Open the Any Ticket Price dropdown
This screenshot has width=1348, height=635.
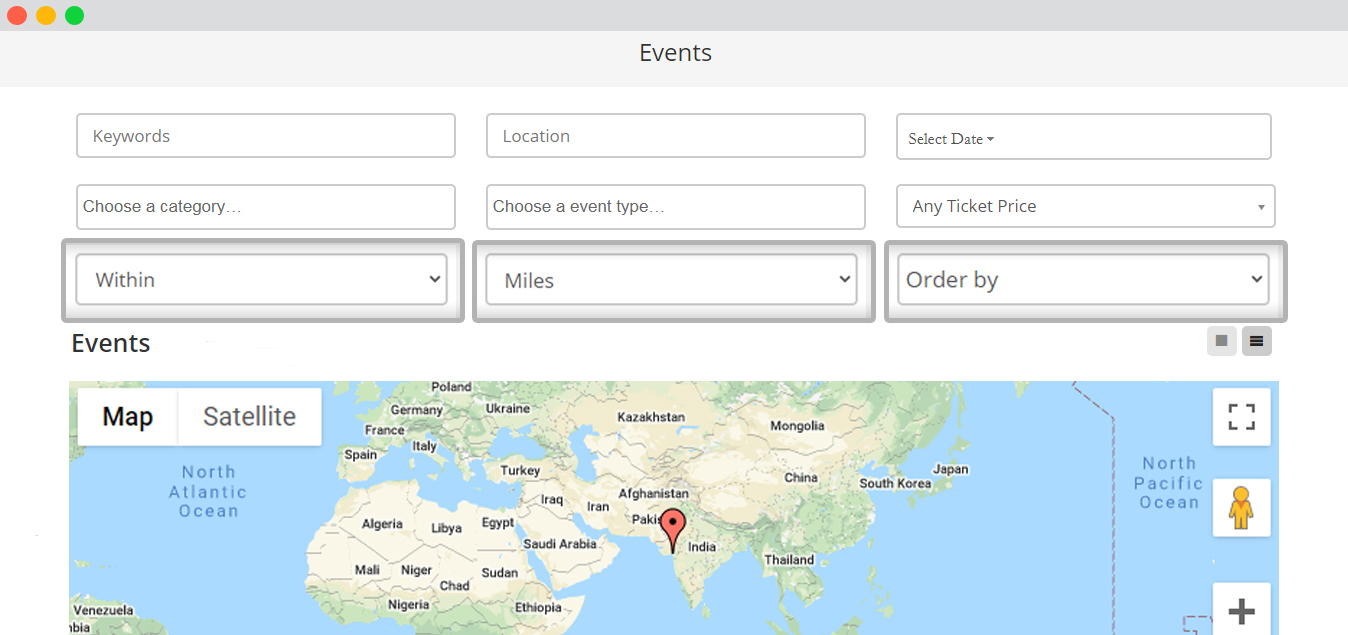pos(1085,206)
